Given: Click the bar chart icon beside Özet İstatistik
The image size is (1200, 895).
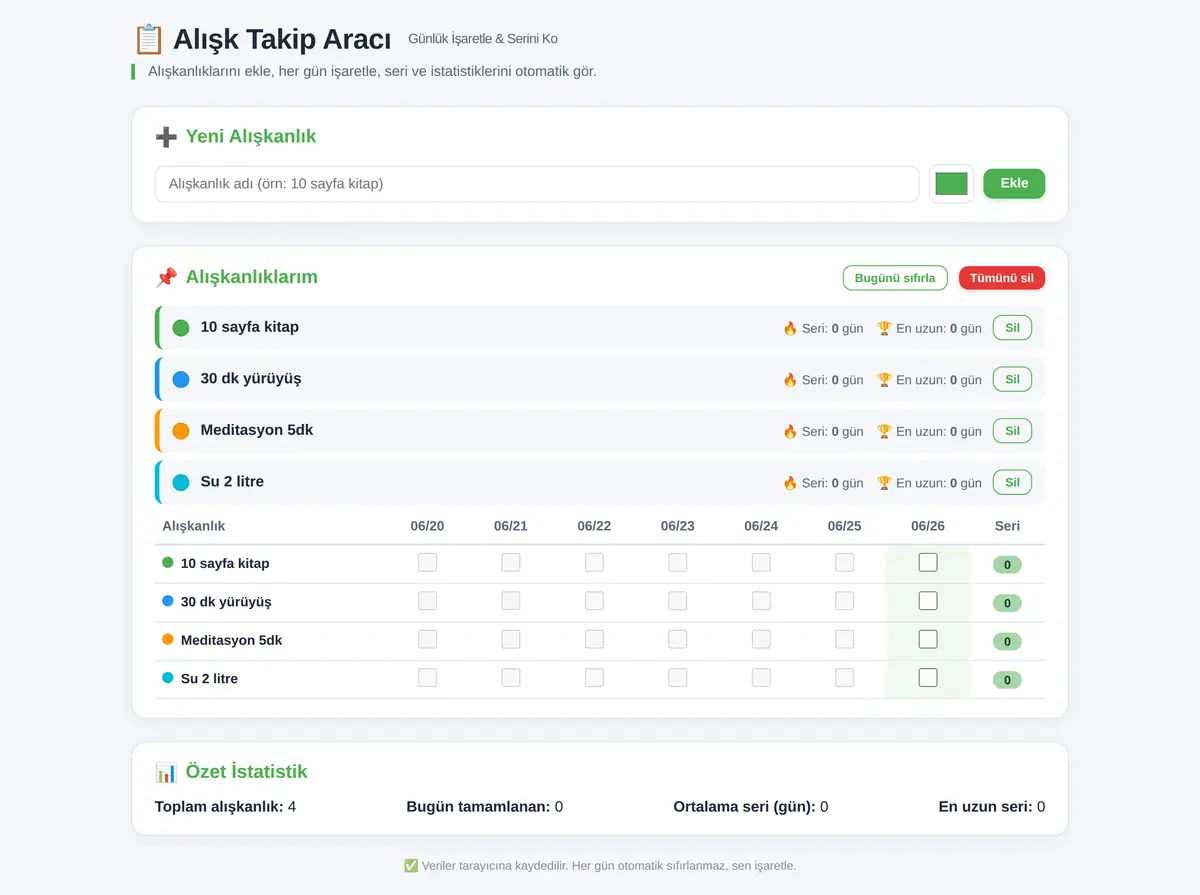Looking at the screenshot, I should pyautogui.click(x=166, y=772).
